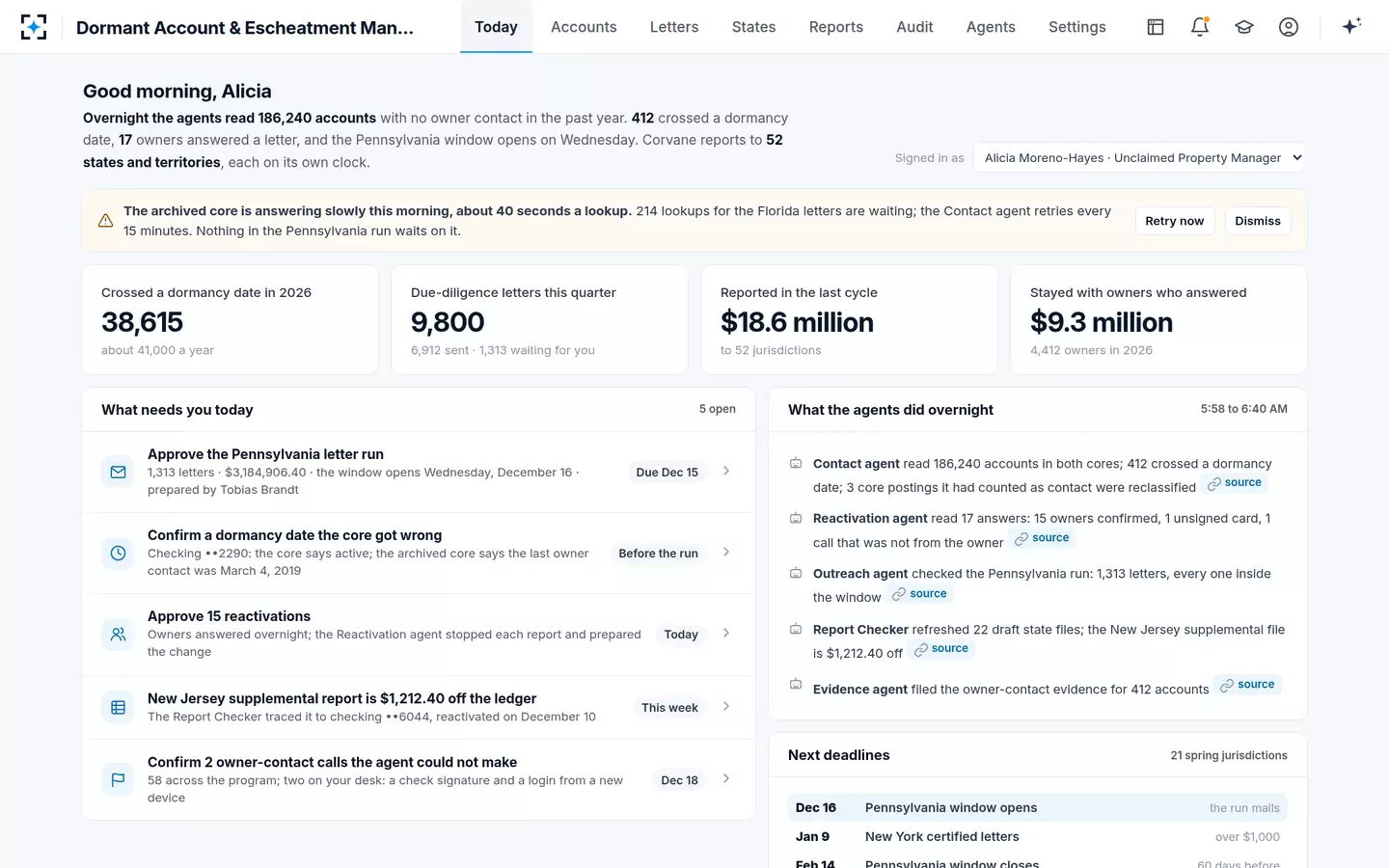Click clock icon for dormancy date task
Viewport: 1389px width, 868px height.
pyautogui.click(x=118, y=553)
